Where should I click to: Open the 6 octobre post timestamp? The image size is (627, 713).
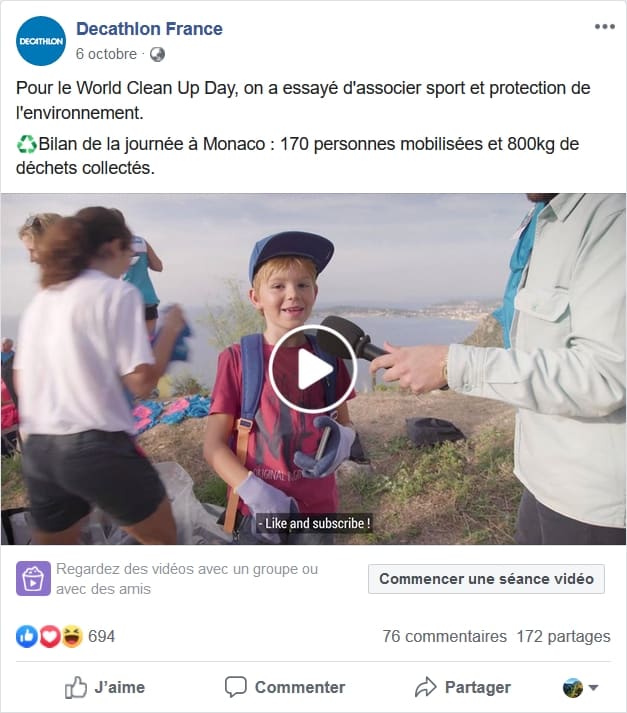tap(106, 54)
